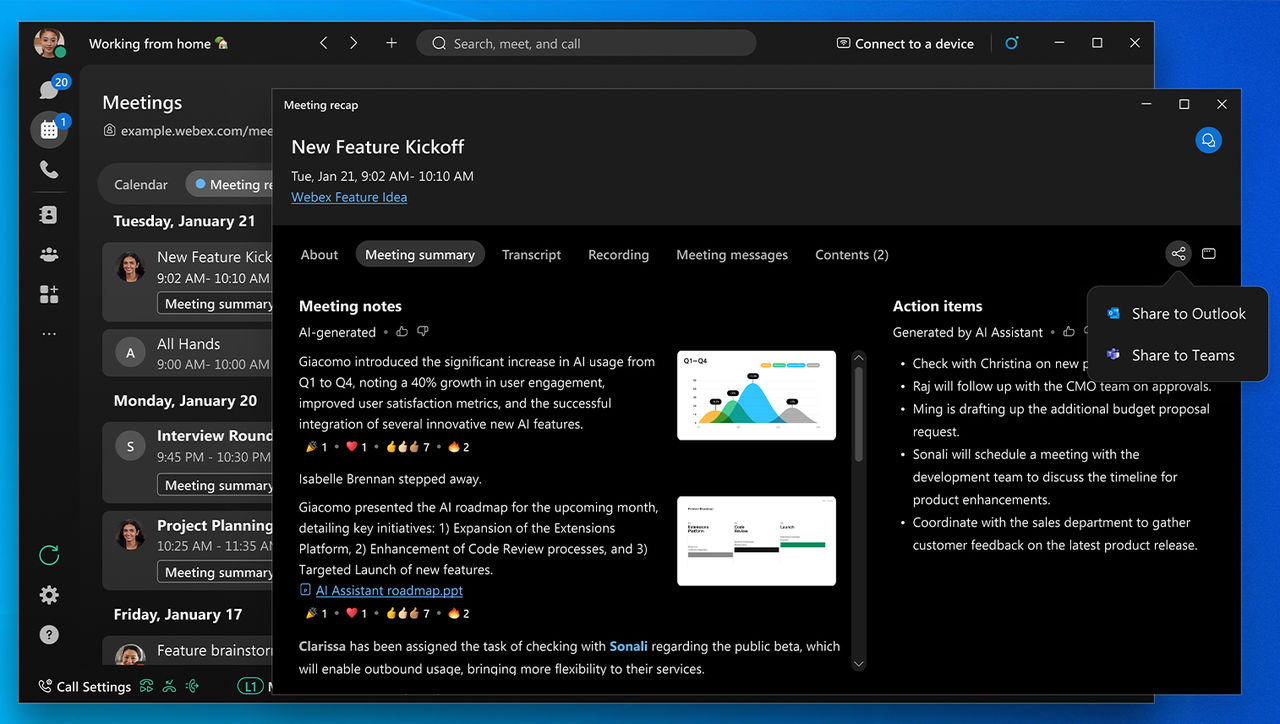Switch to the About tab
1280x724 pixels.
tap(319, 255)
